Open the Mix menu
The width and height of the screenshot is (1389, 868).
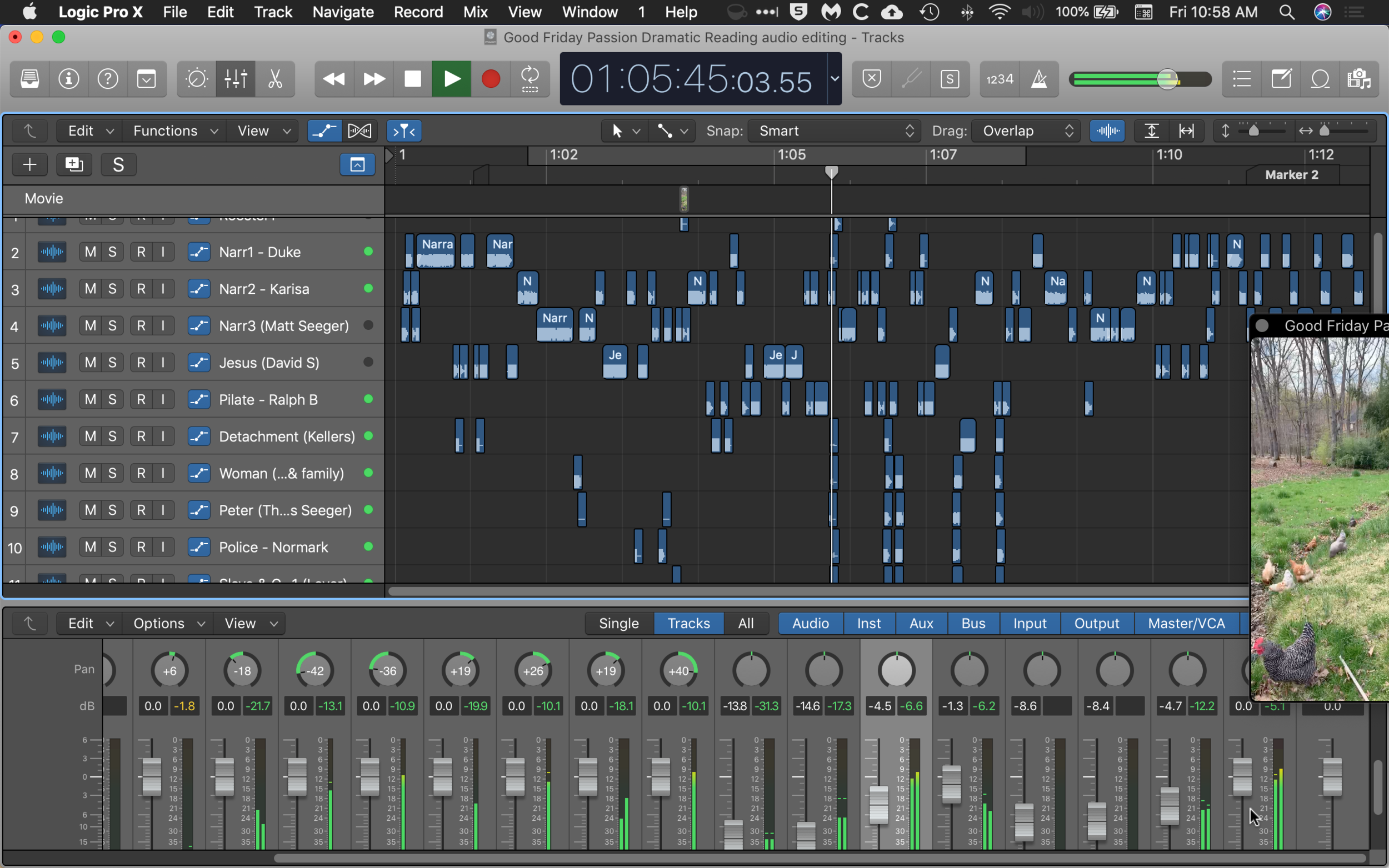pyautogui.click(x=475, y=12)
